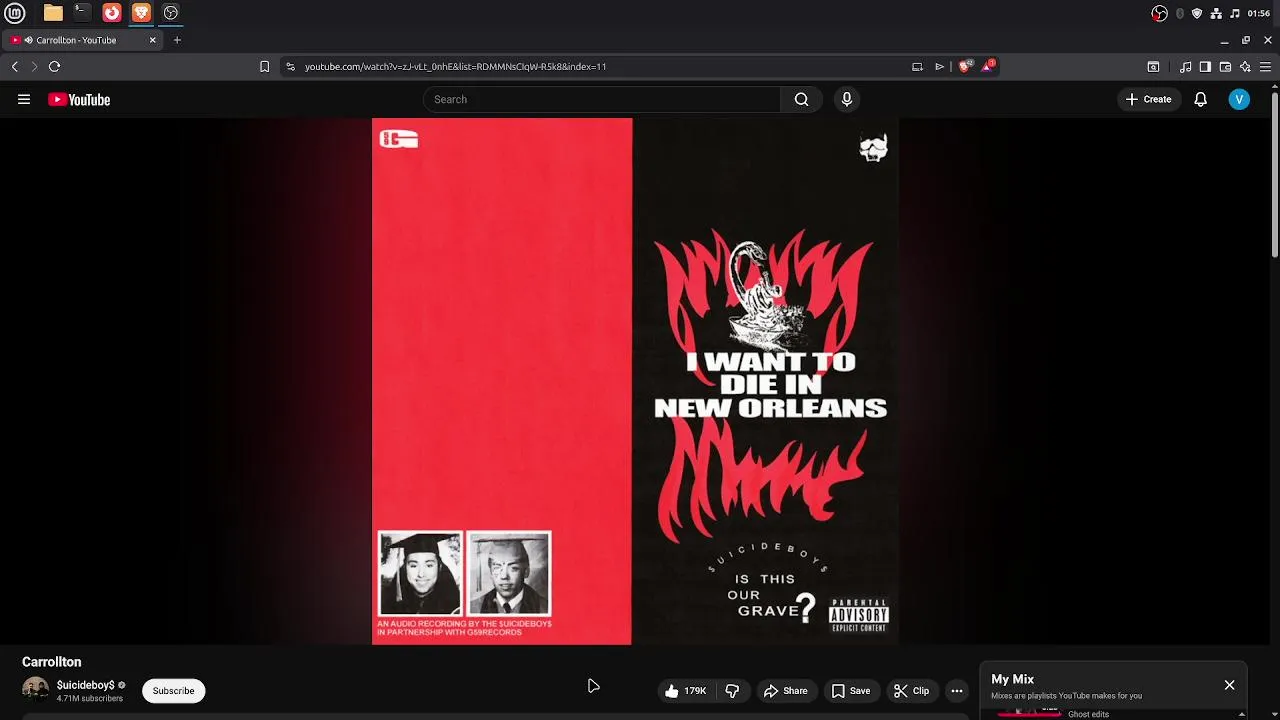Open the network tray icon
Screen dimensions: 1280x720
tap(1216, 13)
